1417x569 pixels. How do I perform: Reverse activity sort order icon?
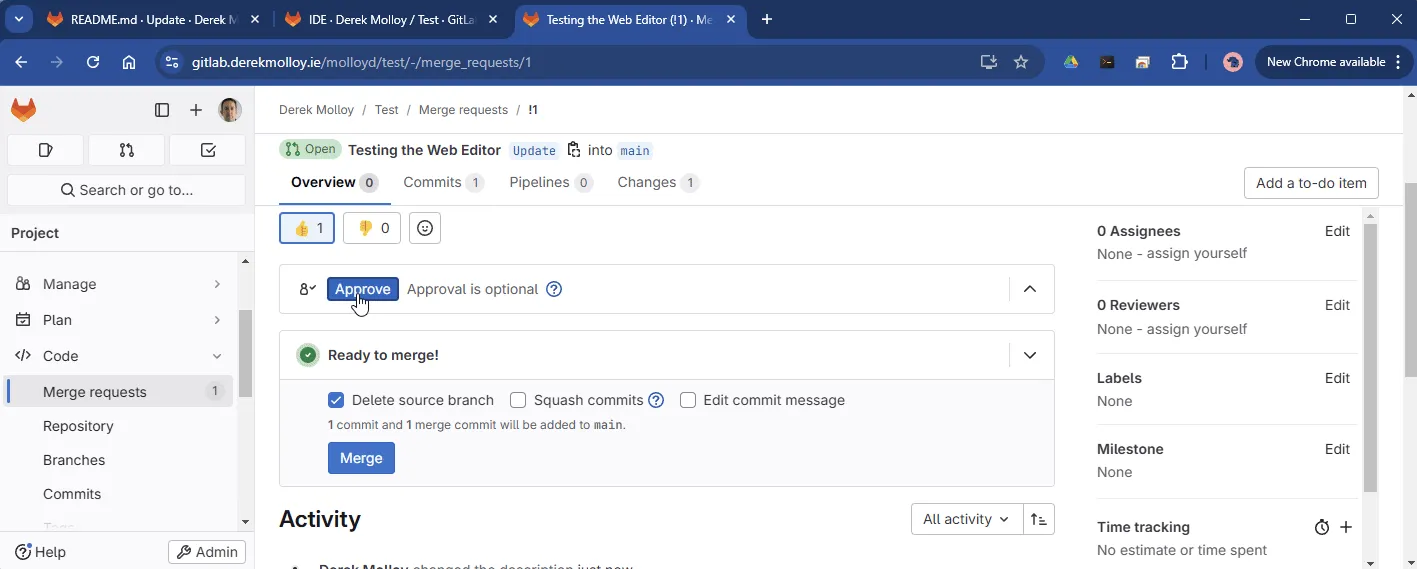point(1039,519)
